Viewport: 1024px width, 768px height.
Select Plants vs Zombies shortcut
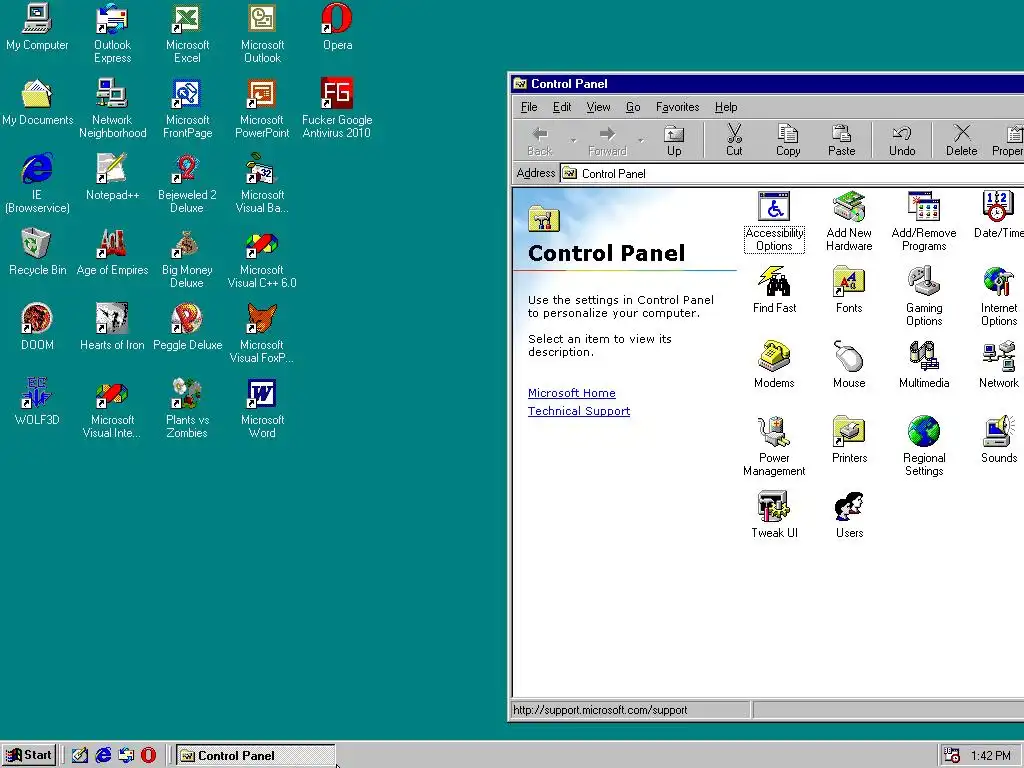click(x=187, y=409)
